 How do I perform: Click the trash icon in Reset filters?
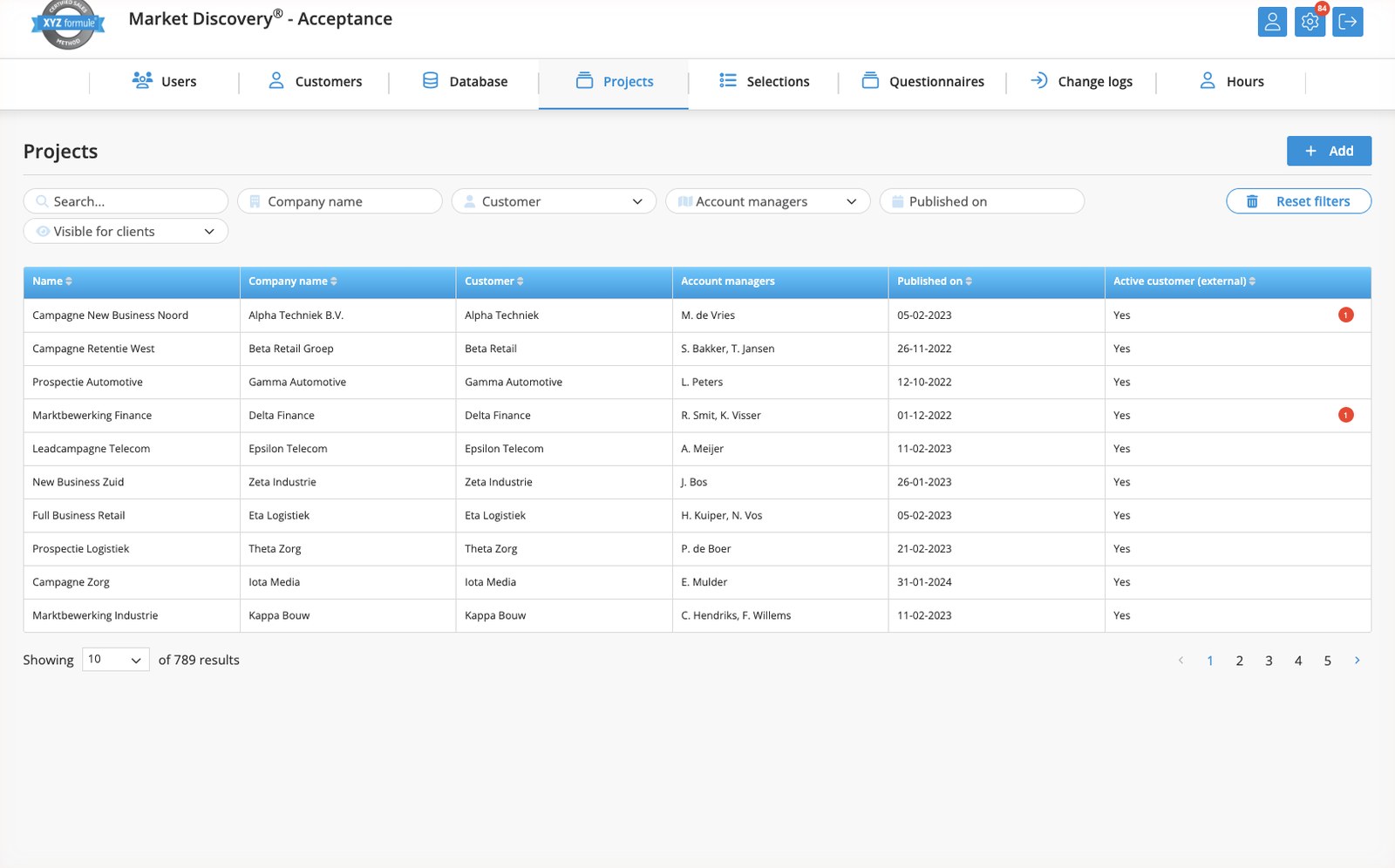pyautogui.click(x=1252, y=201)
